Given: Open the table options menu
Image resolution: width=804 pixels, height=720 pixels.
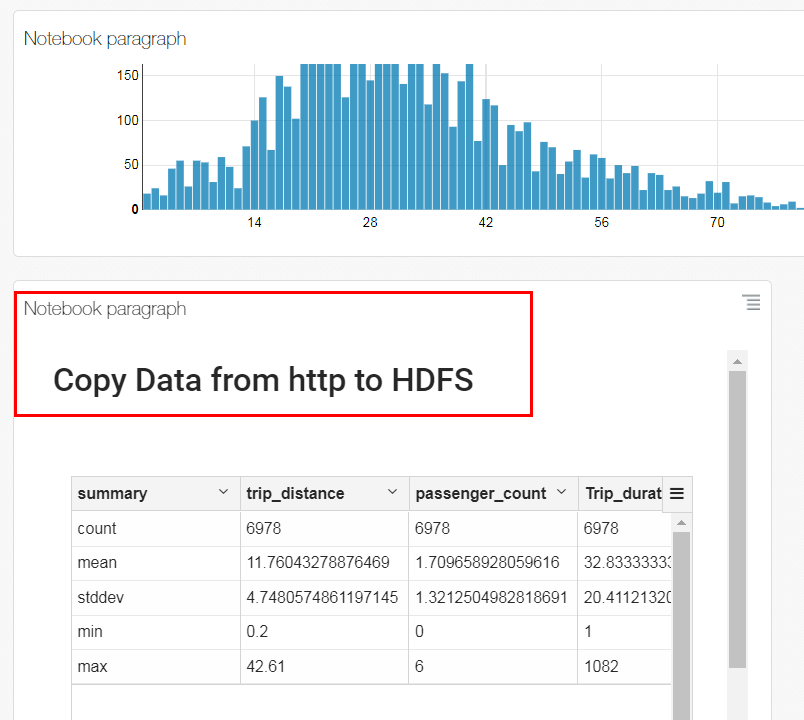Looking at the screenshot, I should click(677, 493).
